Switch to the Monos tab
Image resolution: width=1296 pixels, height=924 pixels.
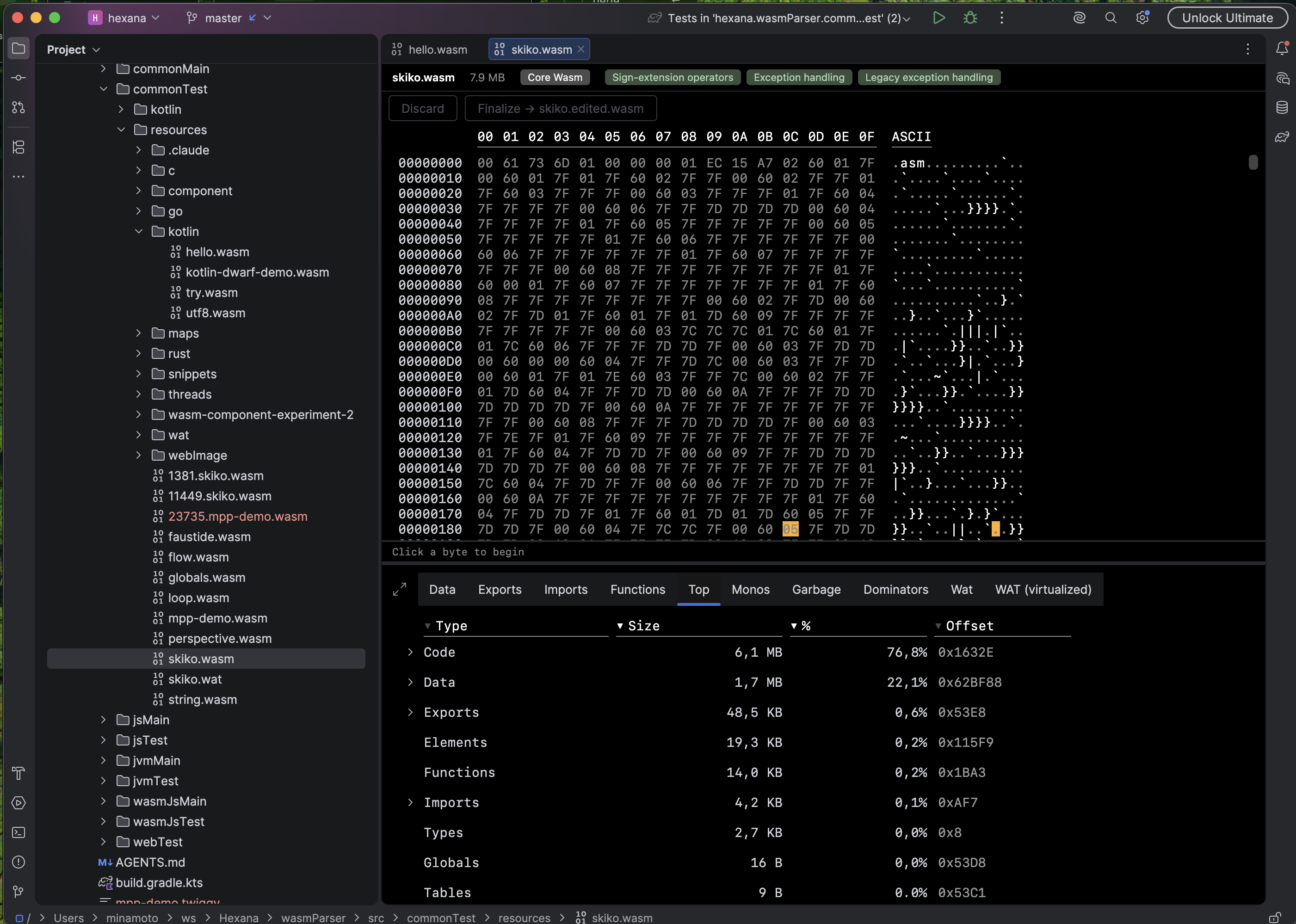tap(750, 590)
